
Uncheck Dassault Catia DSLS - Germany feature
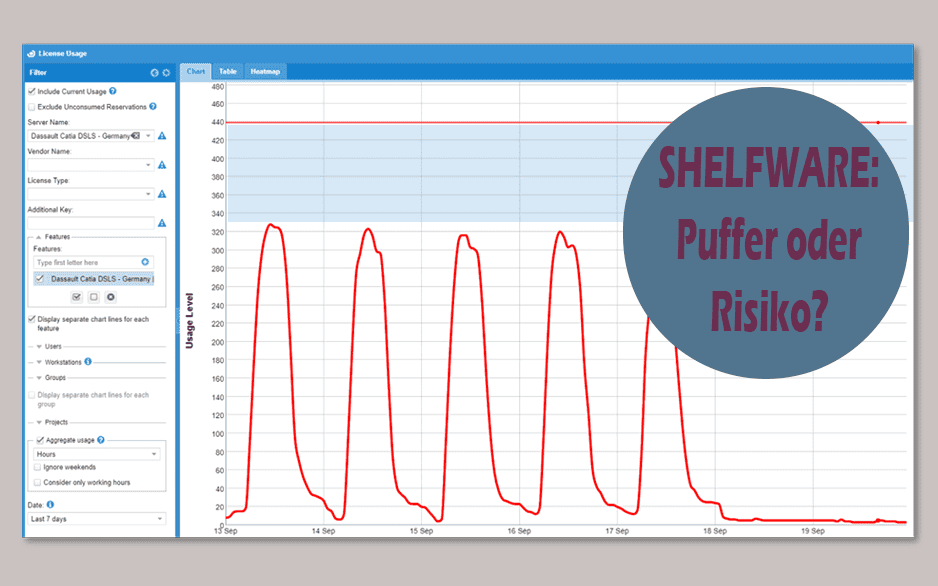click(x=40, y=279)
